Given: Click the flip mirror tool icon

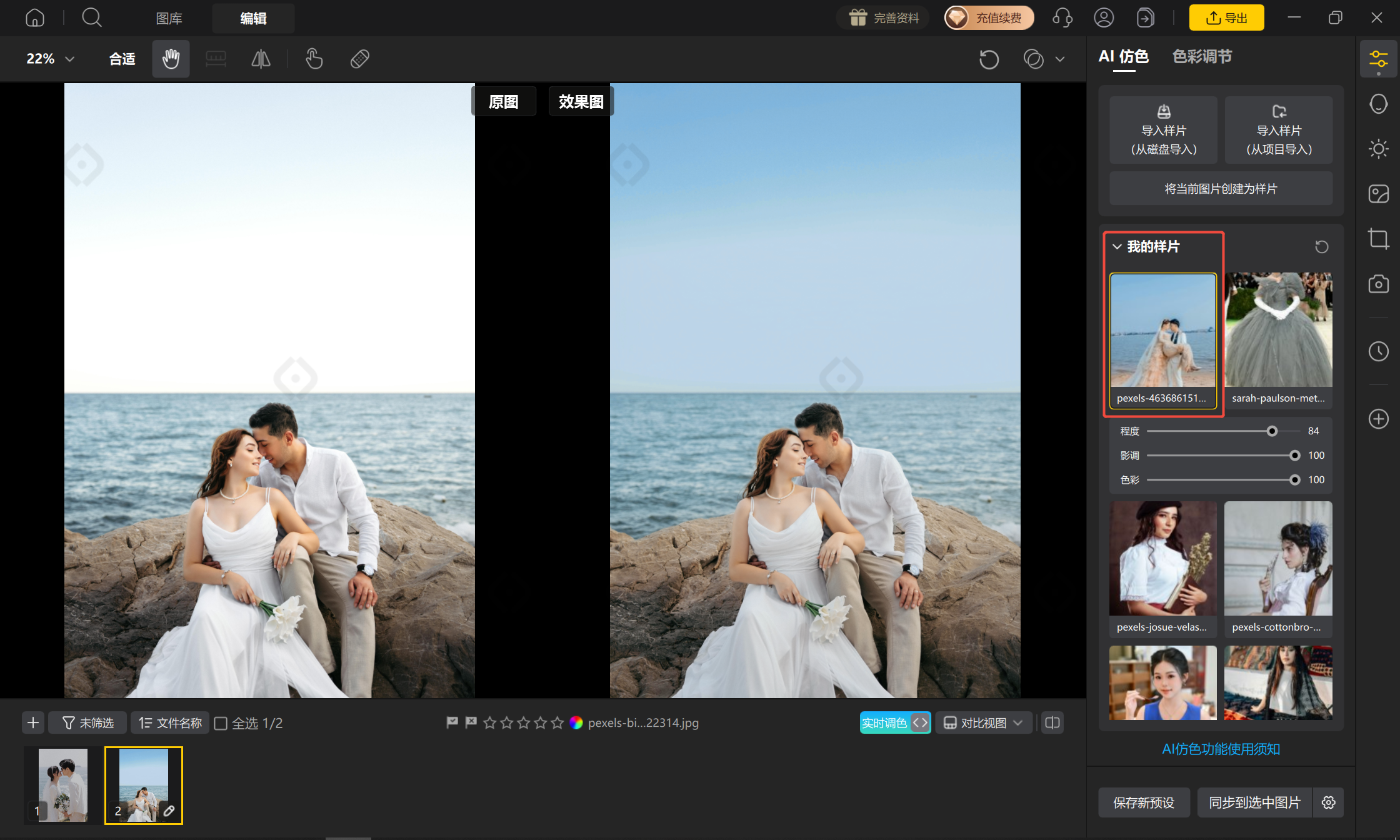Looking at the screenshot, I should (x=261, y=59).
